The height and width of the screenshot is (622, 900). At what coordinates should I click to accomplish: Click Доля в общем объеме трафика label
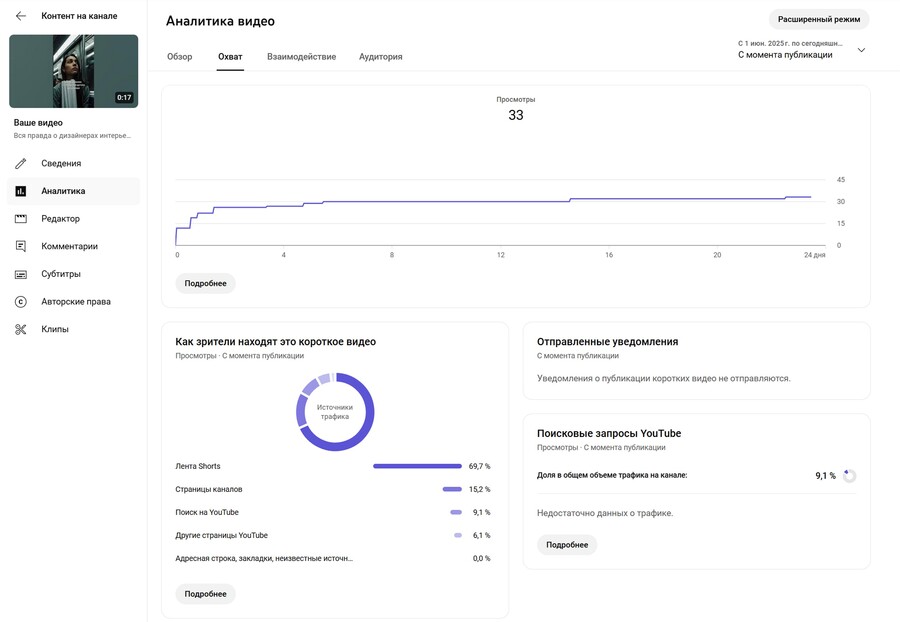pos(612,475)
